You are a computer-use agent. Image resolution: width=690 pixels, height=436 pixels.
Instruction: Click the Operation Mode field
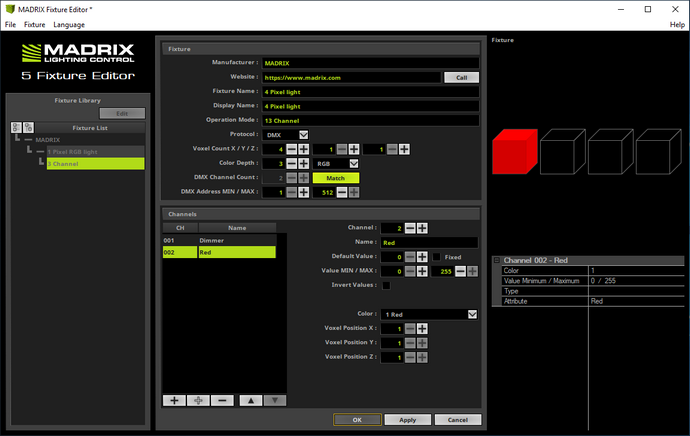[371, 121]
